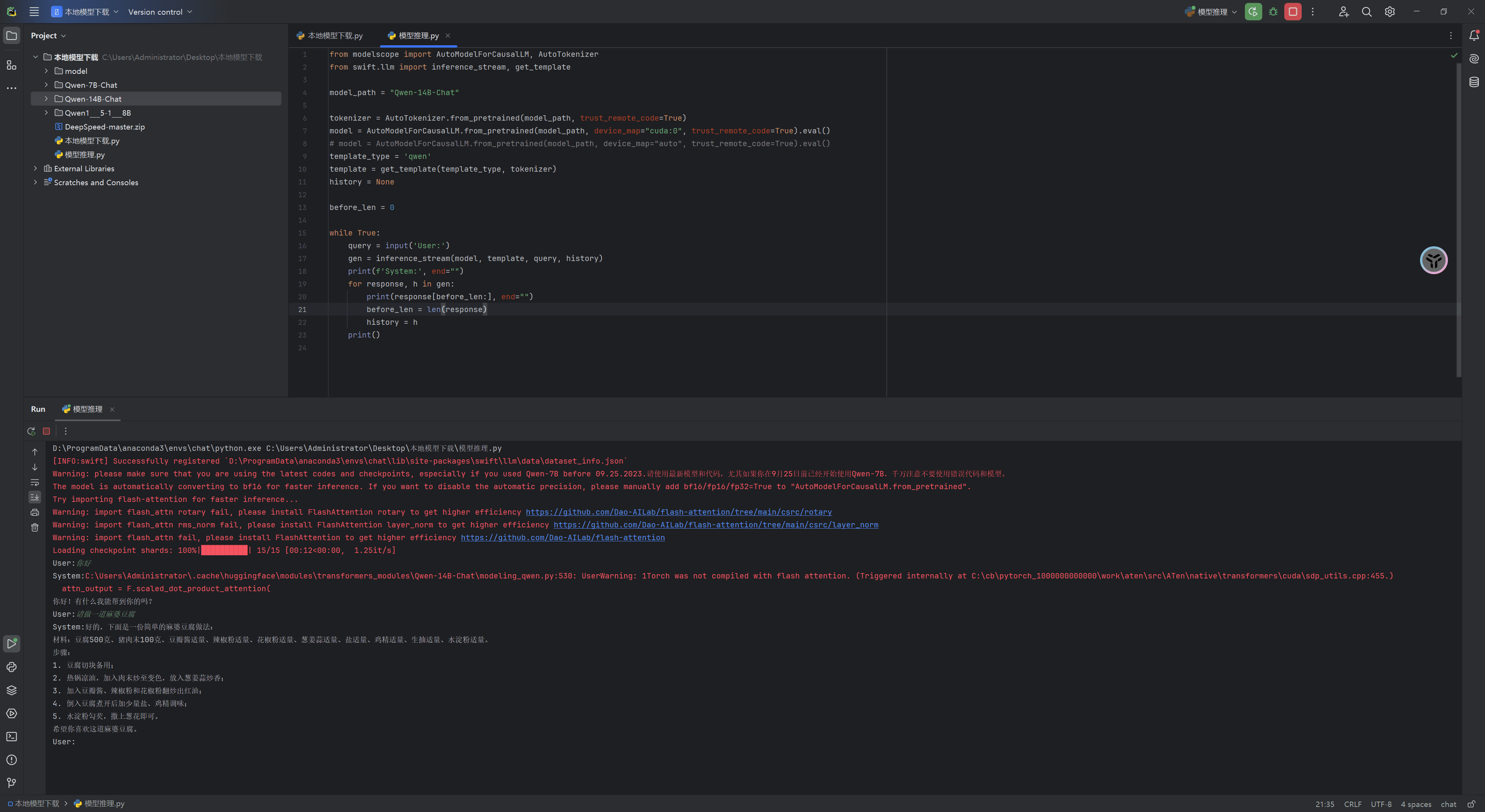Image resolution: width=1485 pixels, height=812 pixels.
Task: Rerun the script in the Run panel
Action: point(31,431)
